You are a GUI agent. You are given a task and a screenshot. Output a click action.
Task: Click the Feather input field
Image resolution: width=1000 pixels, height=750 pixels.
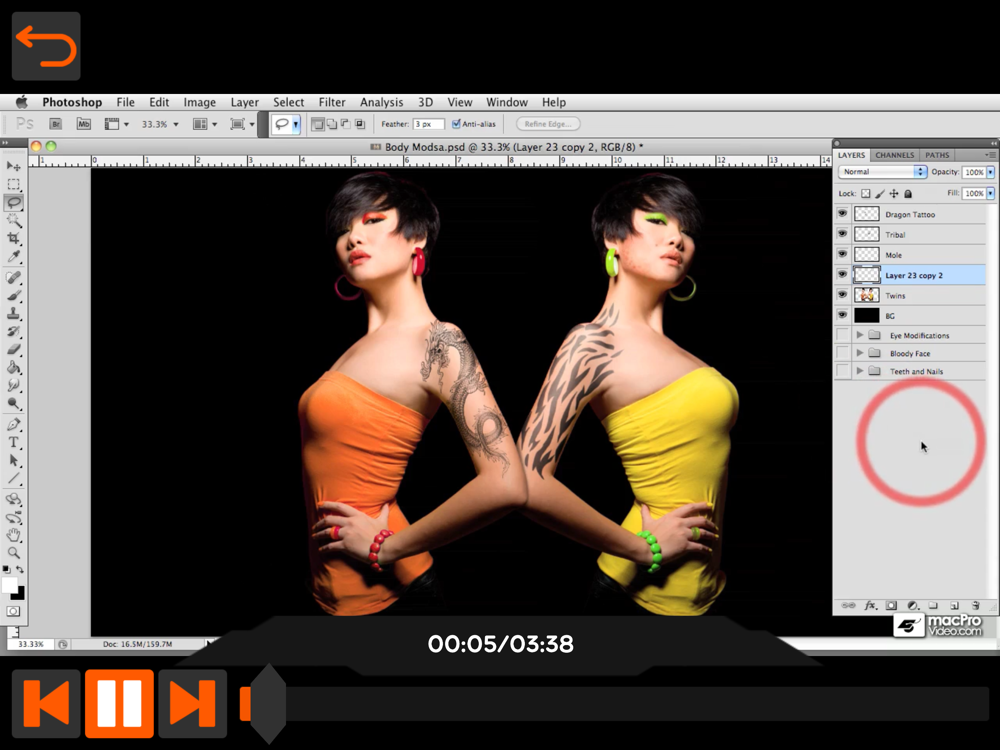click(x=428, y=124)
